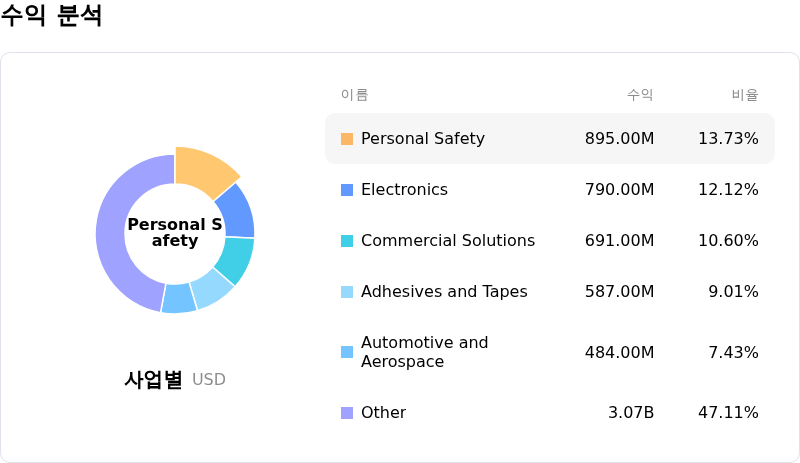Select the Adhesives and Tapes row name
The width and height of the screenshot is (800, 463).
[444, 292]
